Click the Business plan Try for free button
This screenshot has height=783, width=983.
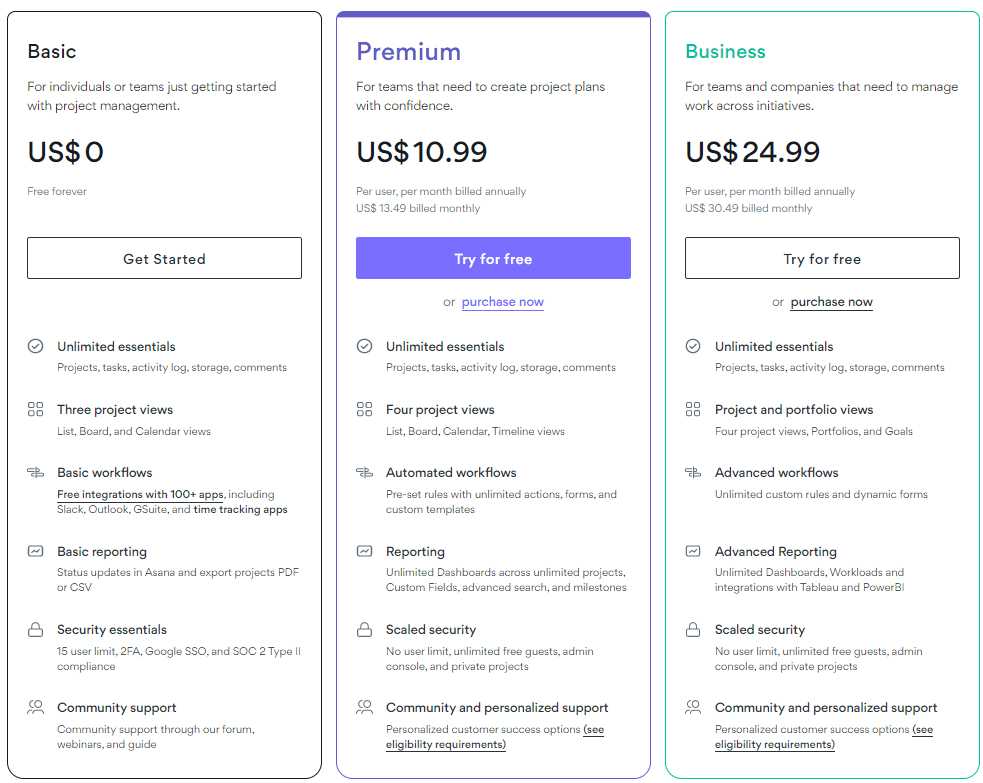click(822, 258)
